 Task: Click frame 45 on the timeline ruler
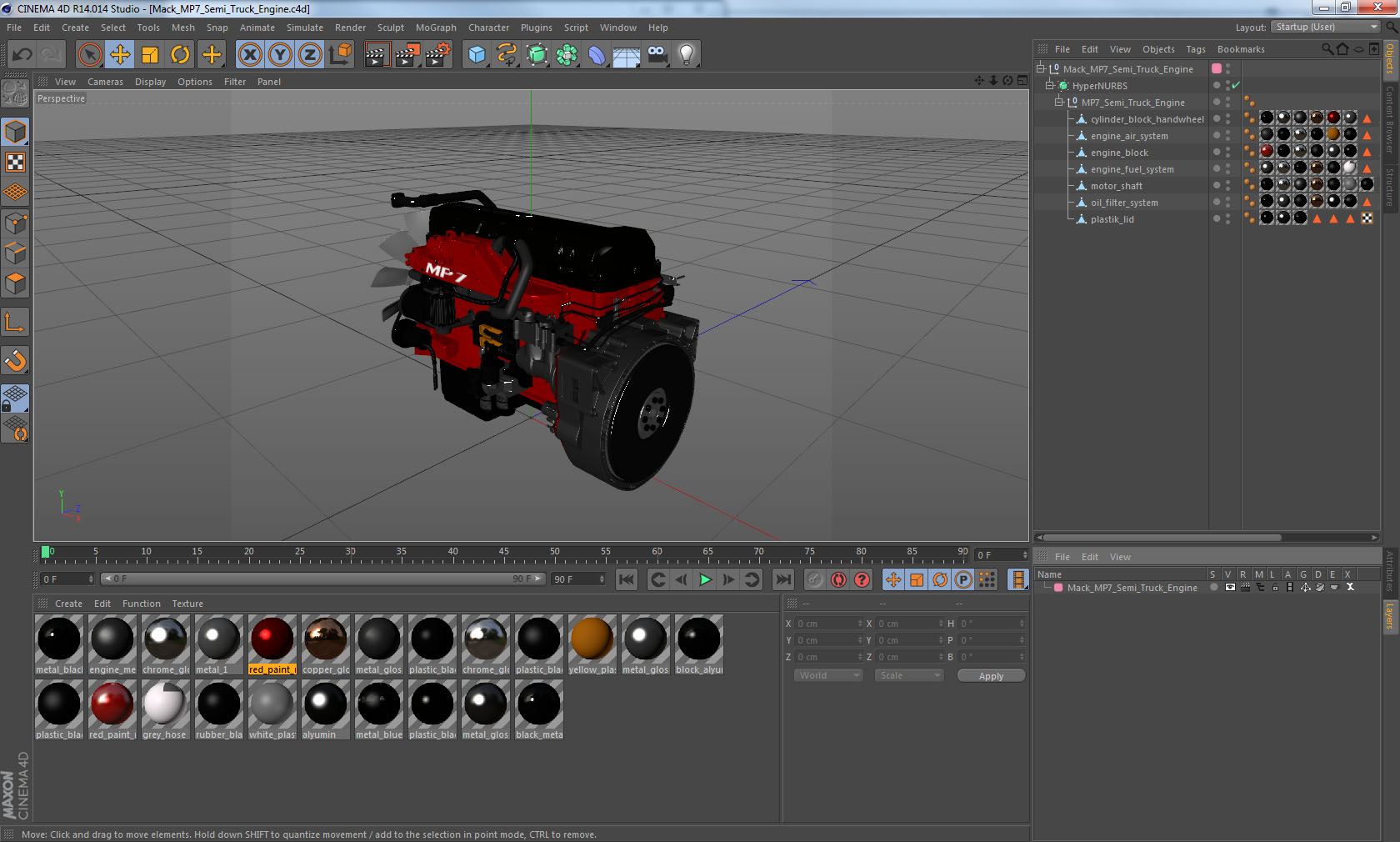[503, 552]
